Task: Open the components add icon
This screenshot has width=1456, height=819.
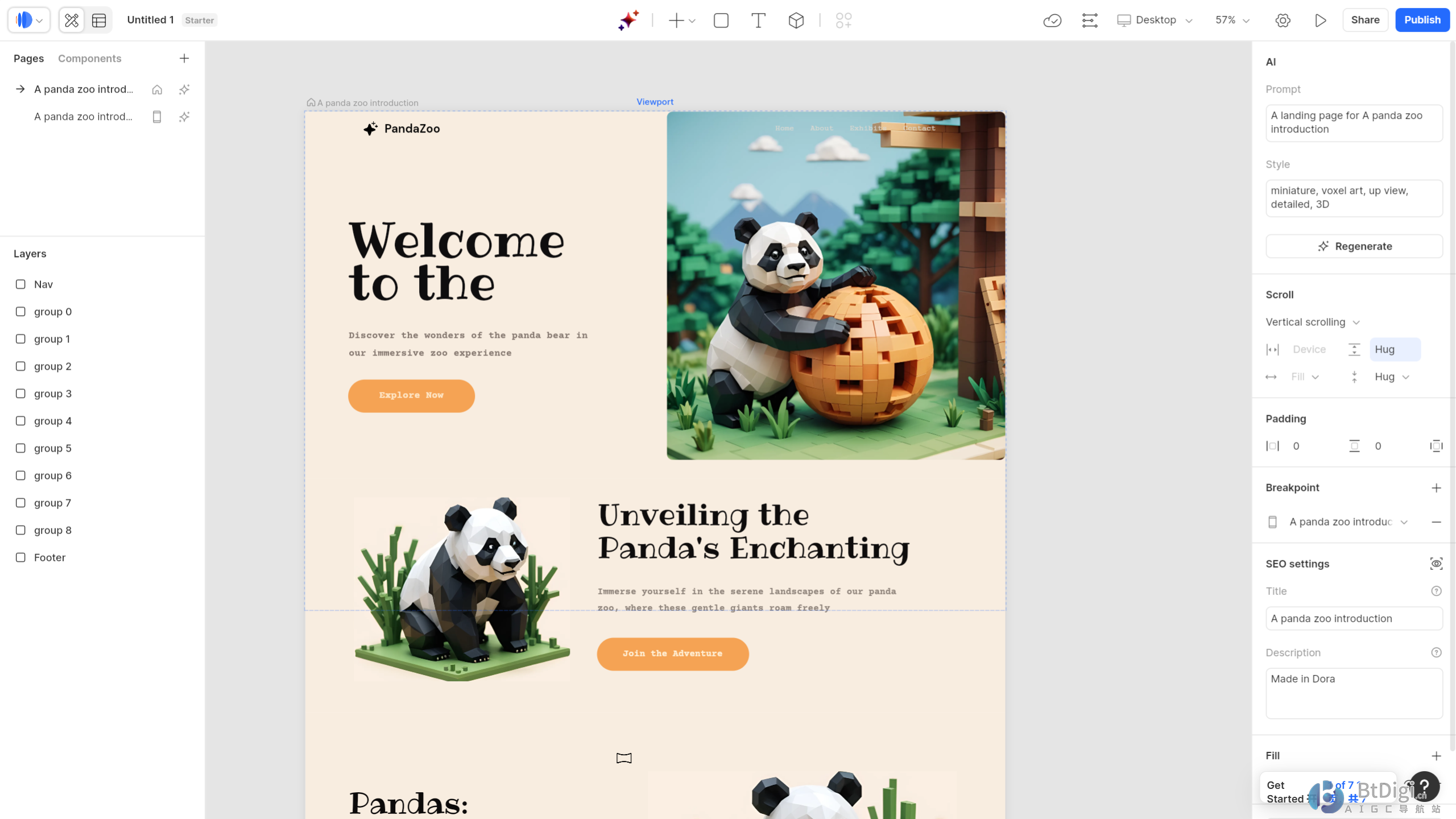Action: click(x=843, y=20)
